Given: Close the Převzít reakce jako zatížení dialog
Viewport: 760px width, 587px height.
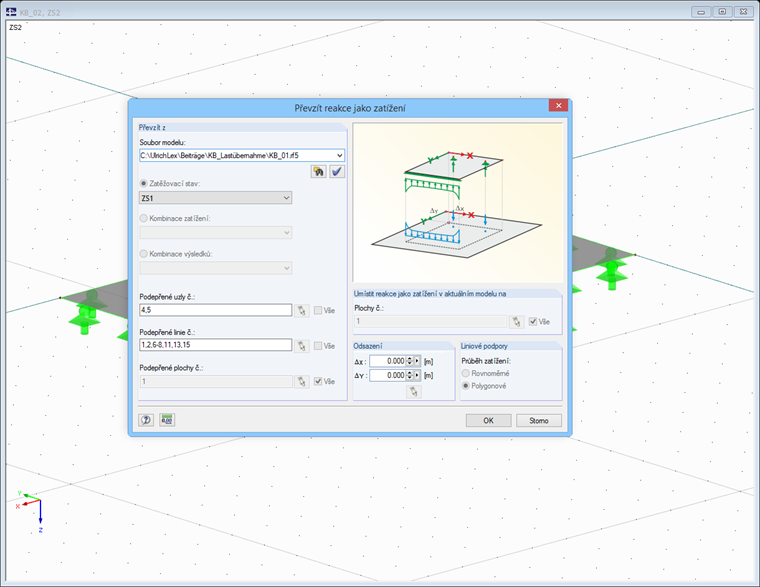Looking at the screenshot, I should coord(558,105).
